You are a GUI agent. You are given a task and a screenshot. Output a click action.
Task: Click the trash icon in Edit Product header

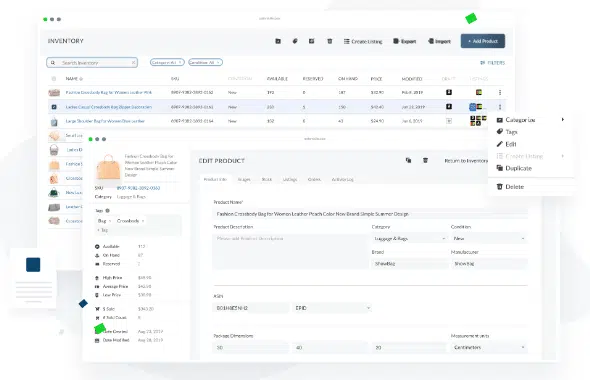(425, 160)
